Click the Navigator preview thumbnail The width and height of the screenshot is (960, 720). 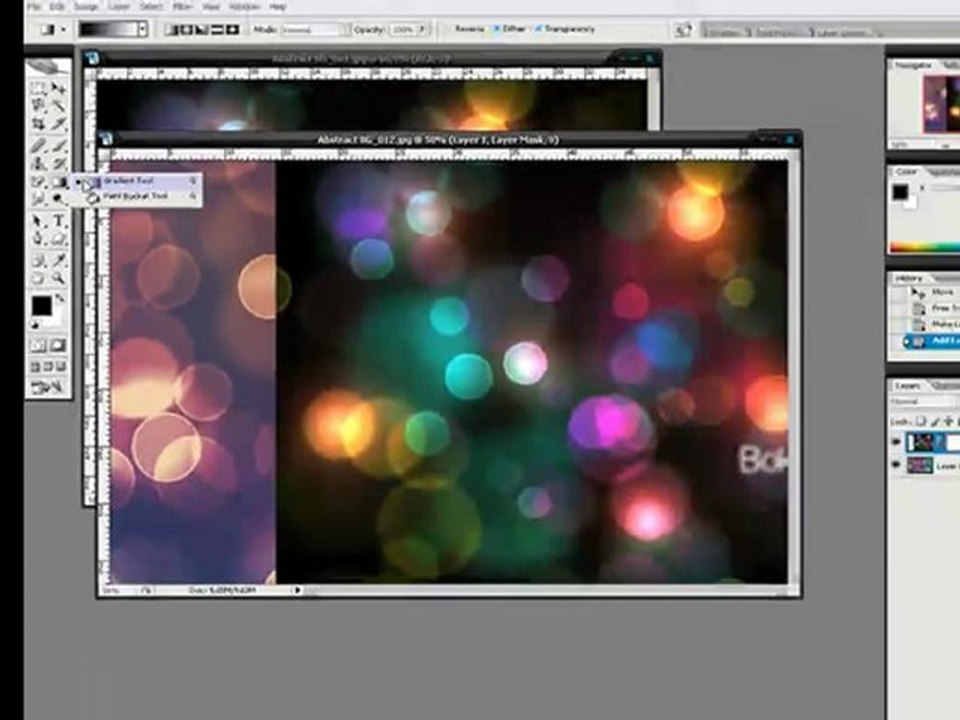[x=942, y=103]
